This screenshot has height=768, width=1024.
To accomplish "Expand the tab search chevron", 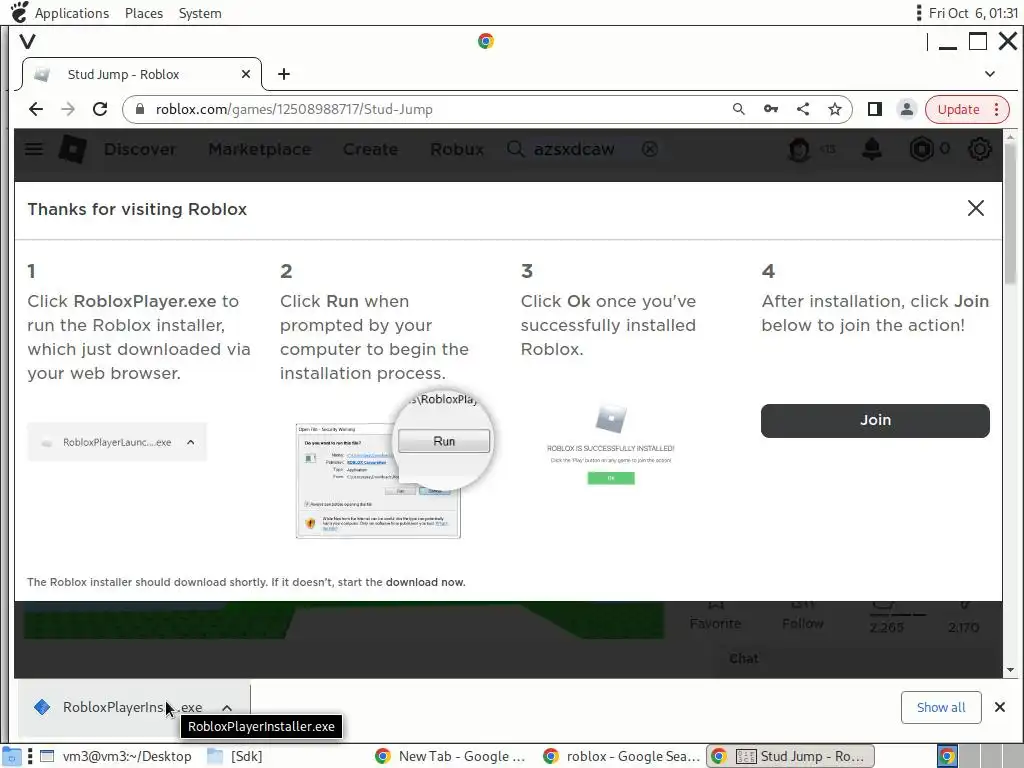I will click(x=990, y=74).
